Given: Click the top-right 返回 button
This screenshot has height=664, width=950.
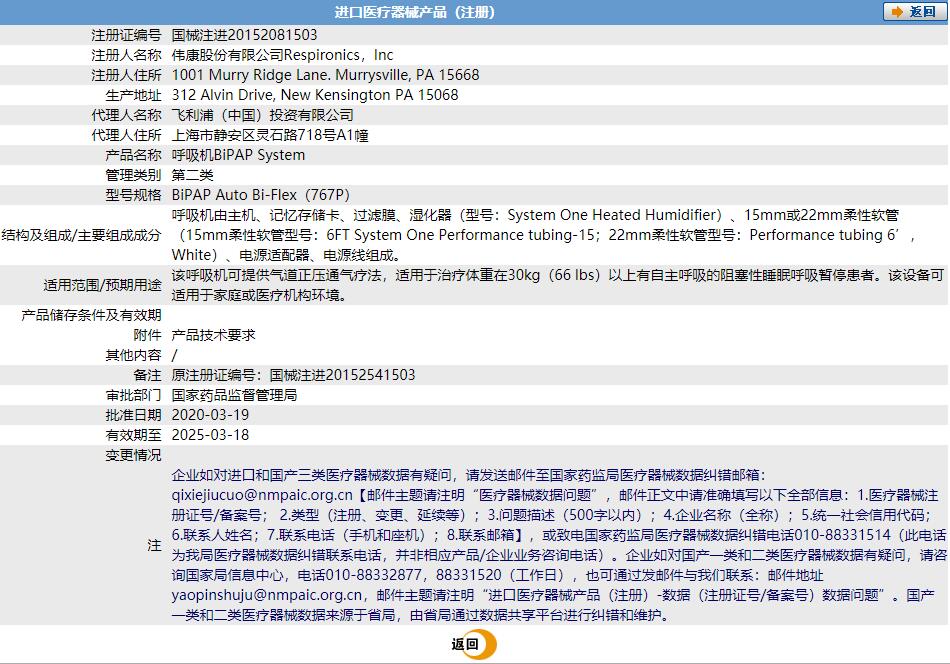Looking at the screenshot, I should coord(915,12).
